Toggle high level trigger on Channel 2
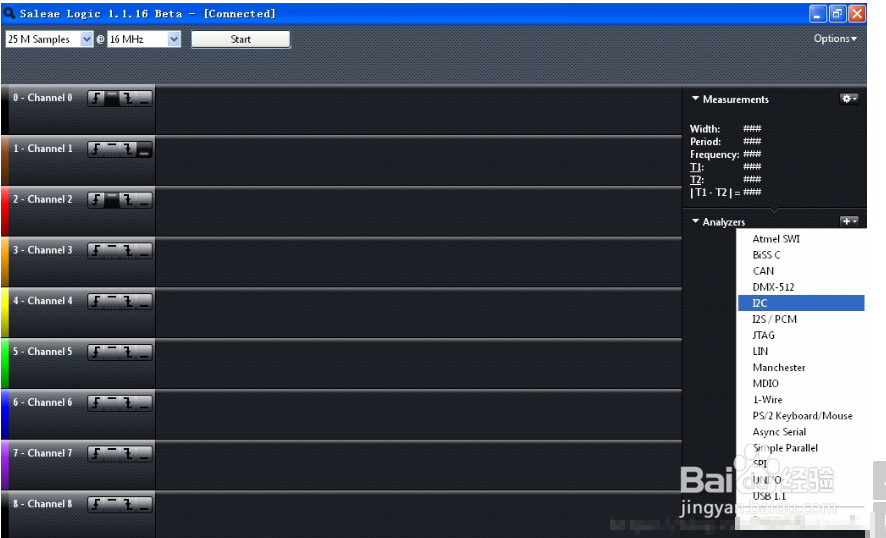This screenshot has width=886, height=538. coord(112,200)
